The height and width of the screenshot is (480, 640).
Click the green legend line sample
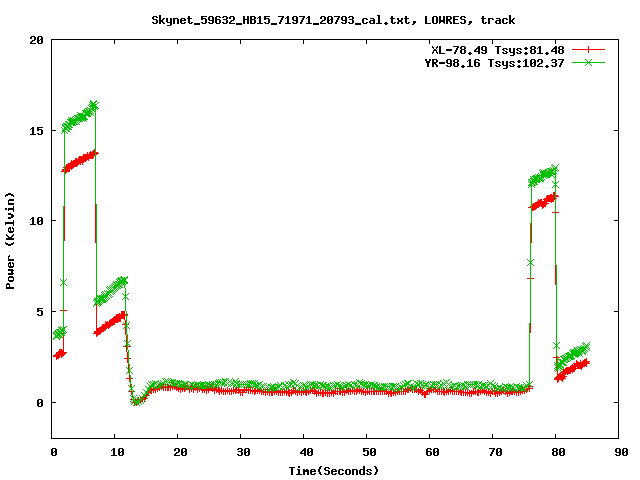pyautogui.click(x=588, y=62)
